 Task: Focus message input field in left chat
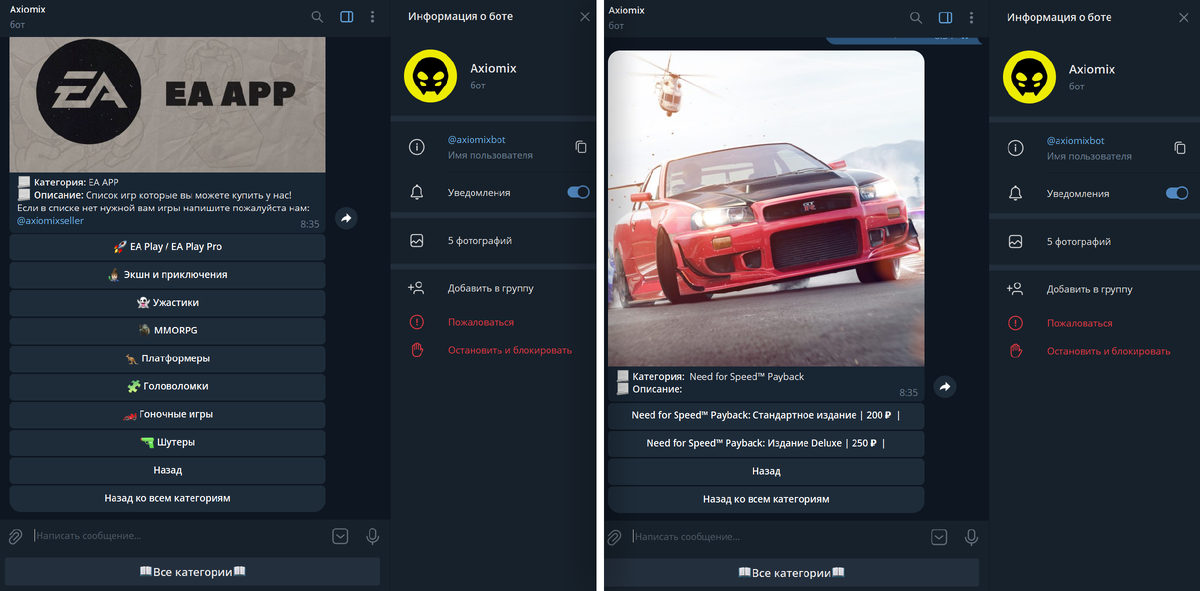coord(178,536)
